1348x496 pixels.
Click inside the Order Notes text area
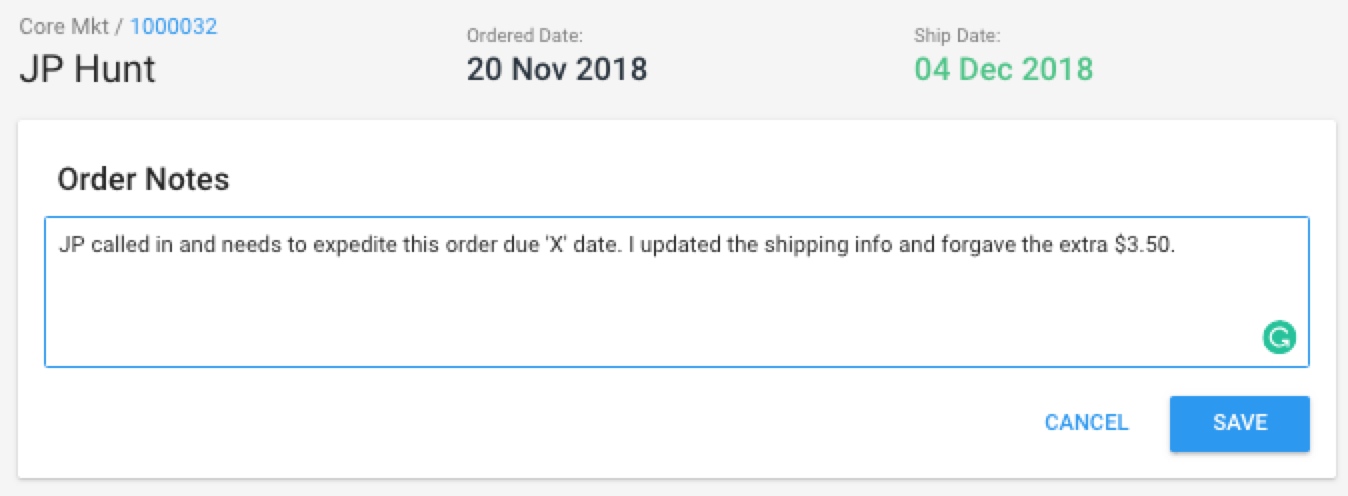point(677,291)
